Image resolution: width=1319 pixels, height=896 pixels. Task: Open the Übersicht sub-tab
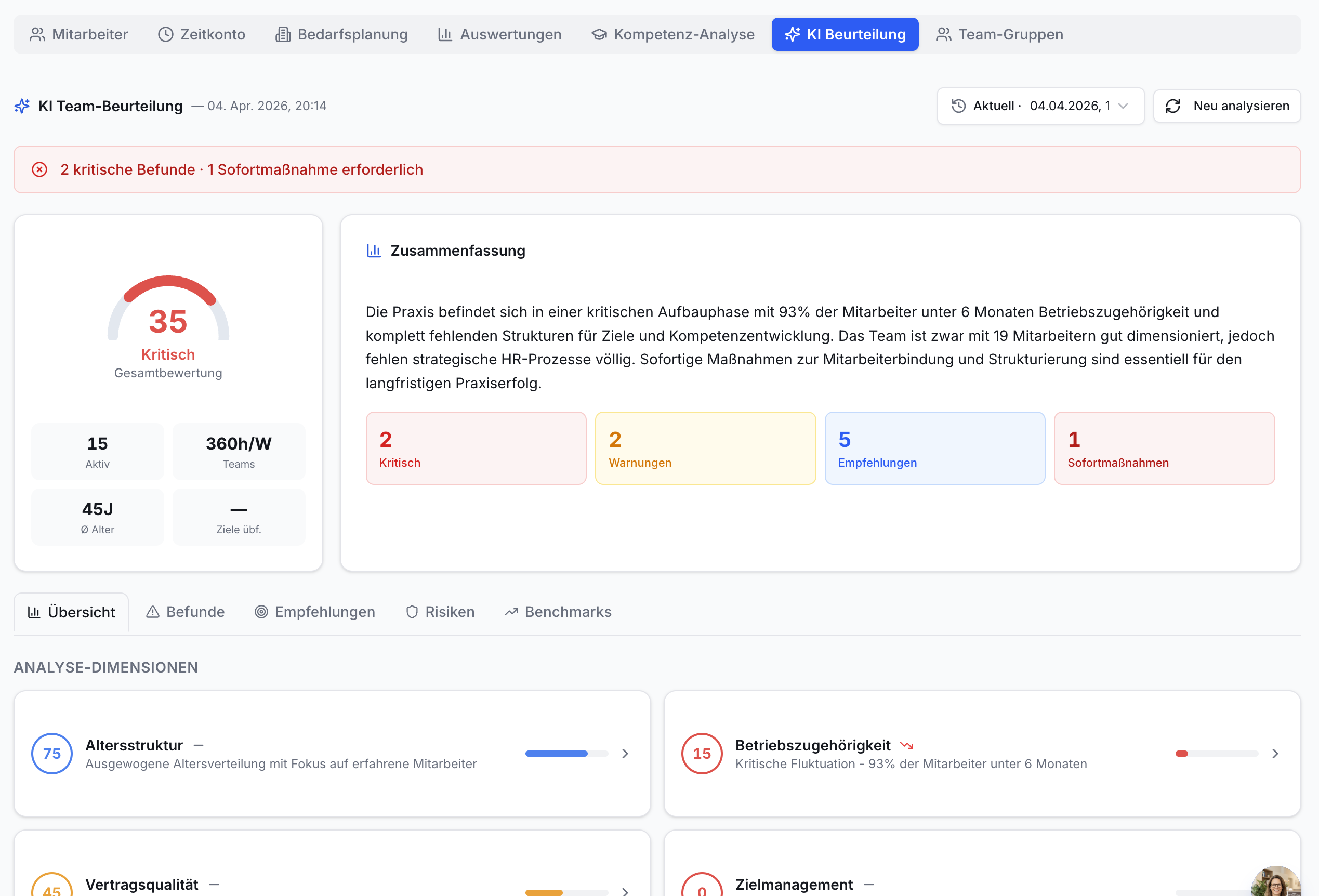(72, 612)
